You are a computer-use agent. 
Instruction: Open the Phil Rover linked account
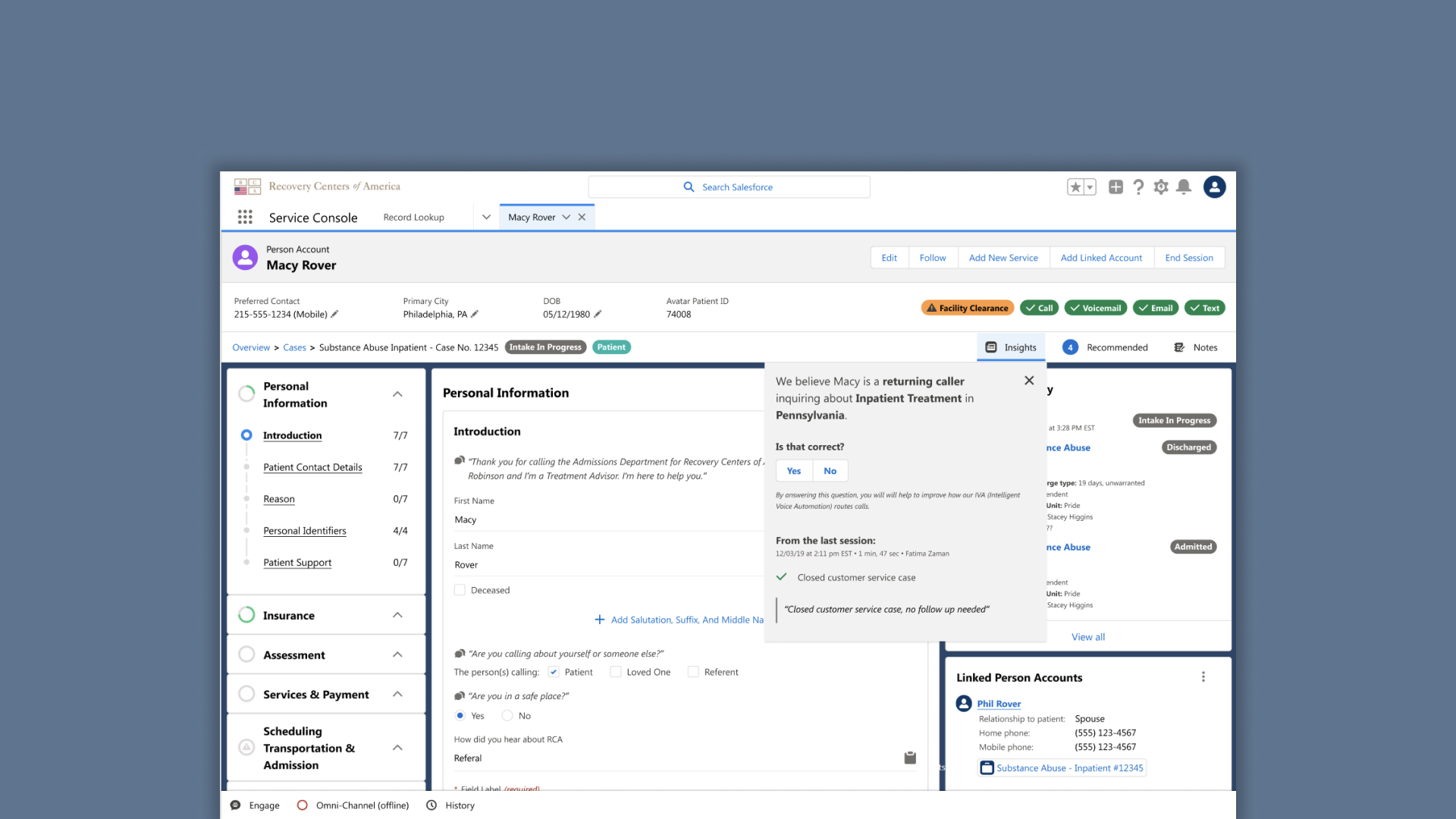tap(999, 704)
